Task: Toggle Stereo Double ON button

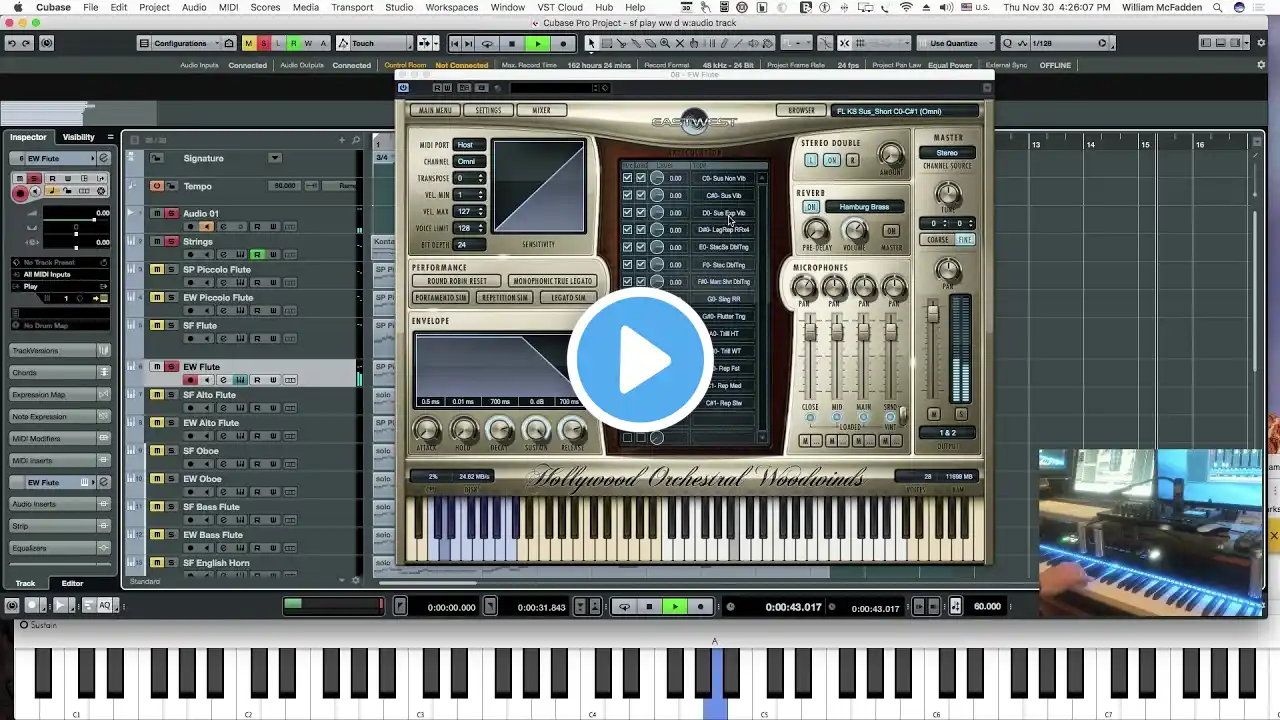Action: pos(831,160)
